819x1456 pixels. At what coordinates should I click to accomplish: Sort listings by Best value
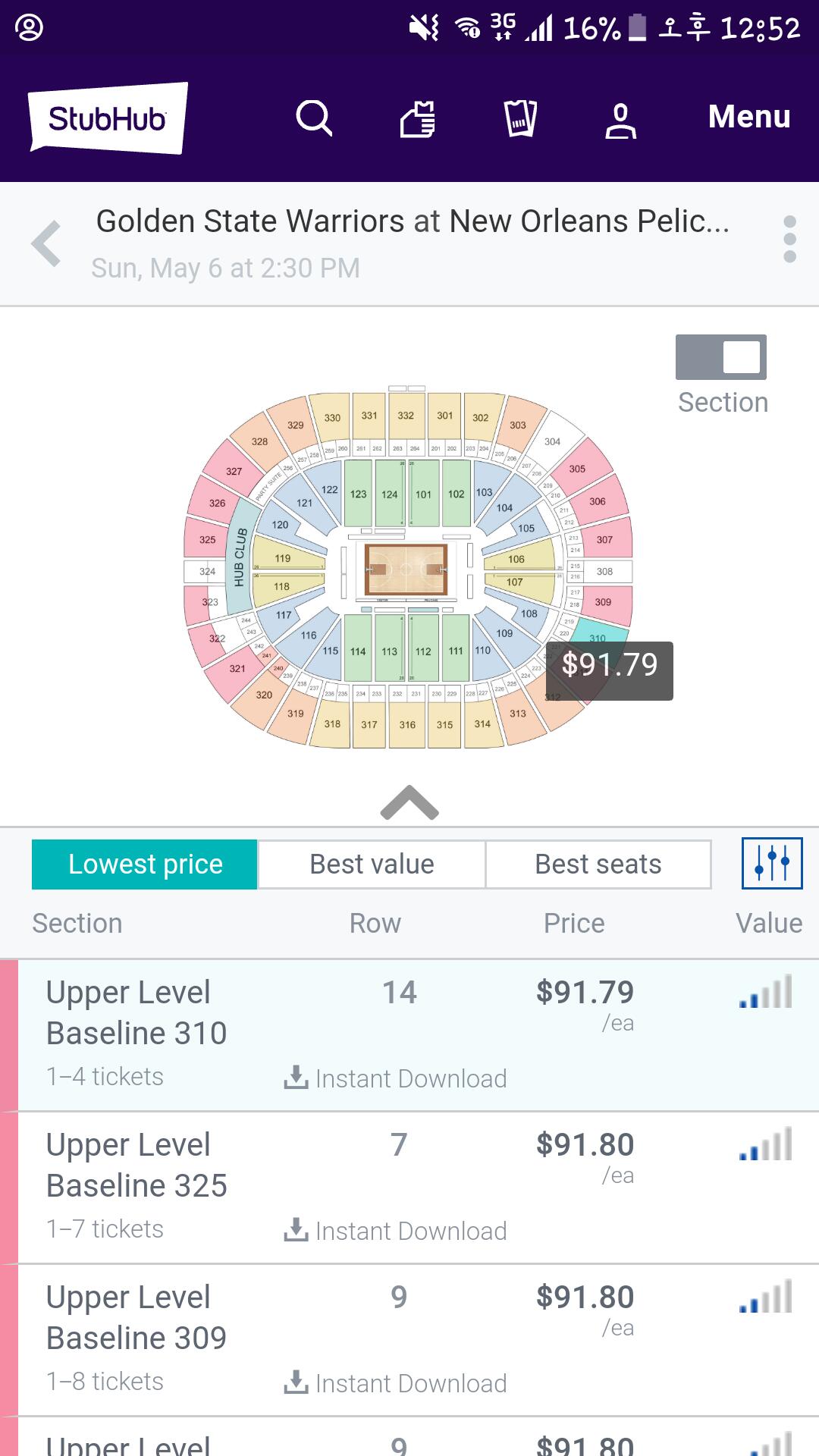pyautogui.click(x=372, y=864)
